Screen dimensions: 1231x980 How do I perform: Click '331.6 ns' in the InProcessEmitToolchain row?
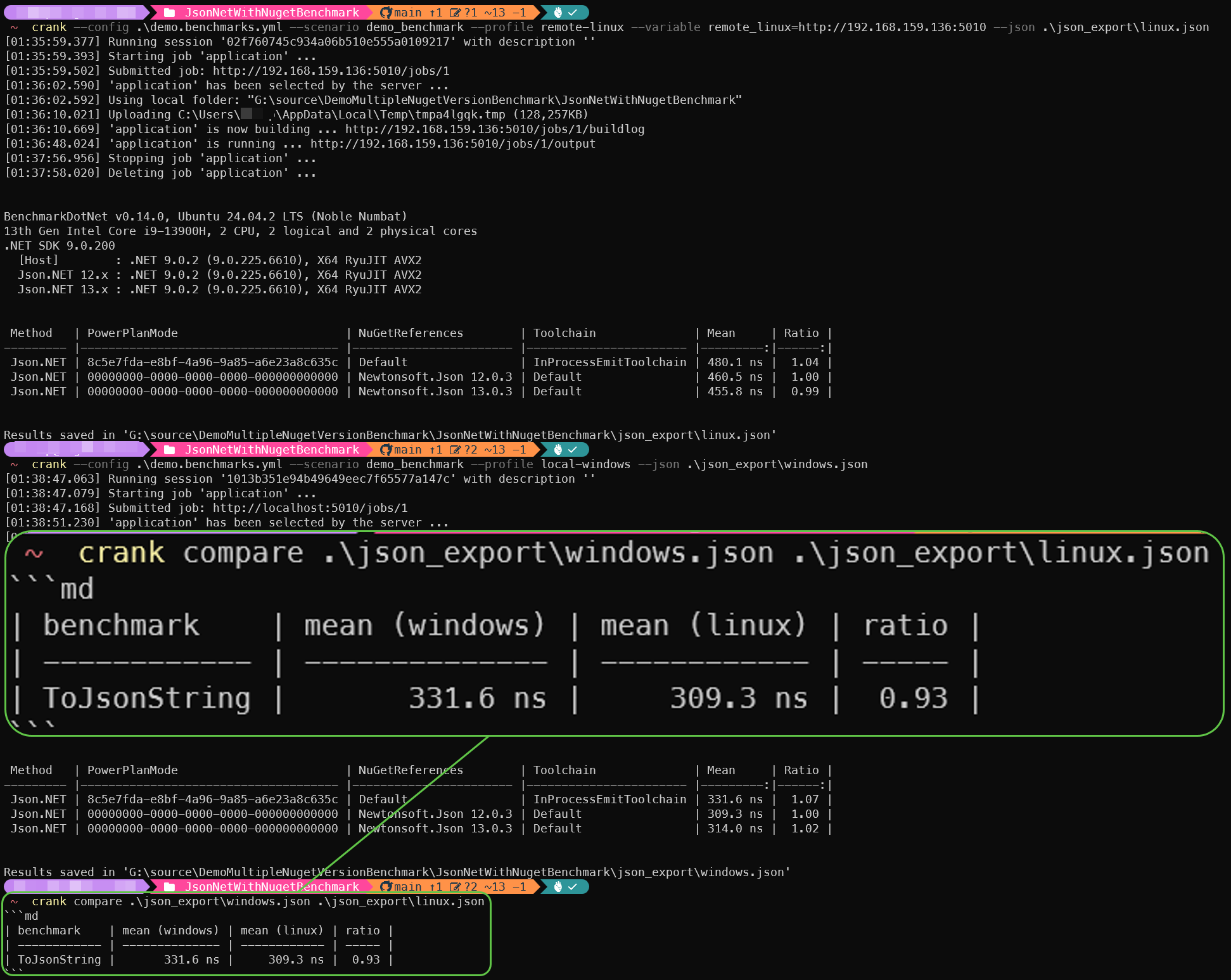pos(735,799)
